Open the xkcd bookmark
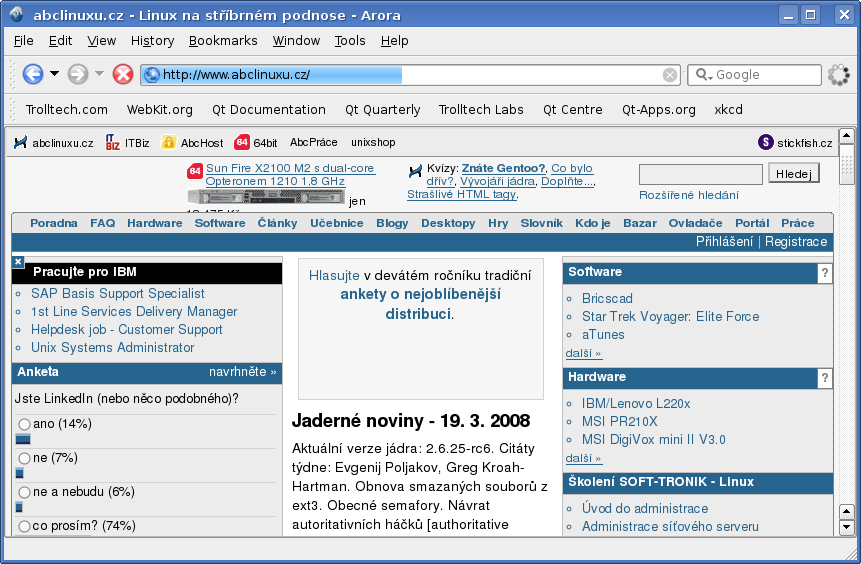This screenshot has height=564, width=861. click(729, 110)
